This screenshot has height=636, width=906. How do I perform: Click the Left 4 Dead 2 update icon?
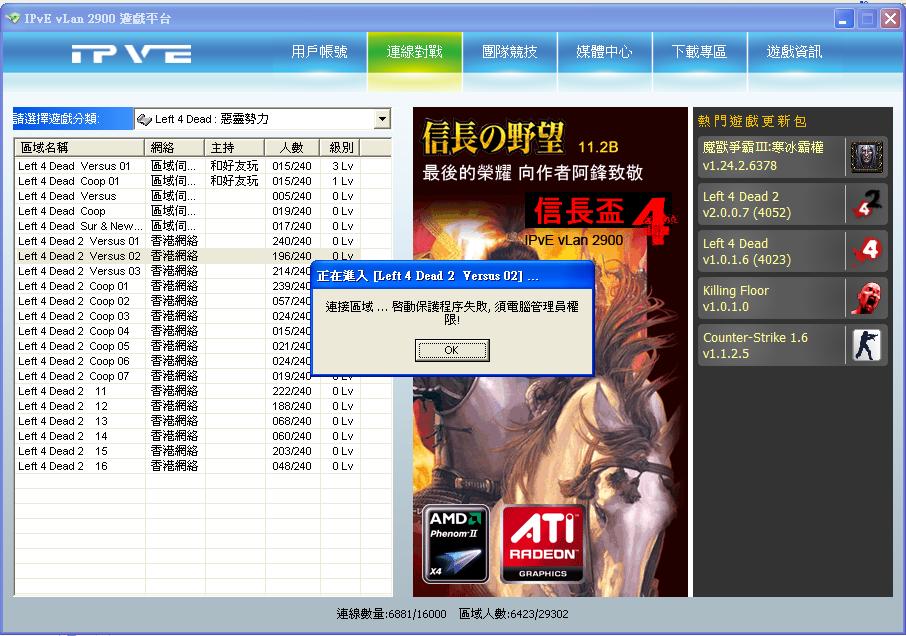click(x=867, y=204)
